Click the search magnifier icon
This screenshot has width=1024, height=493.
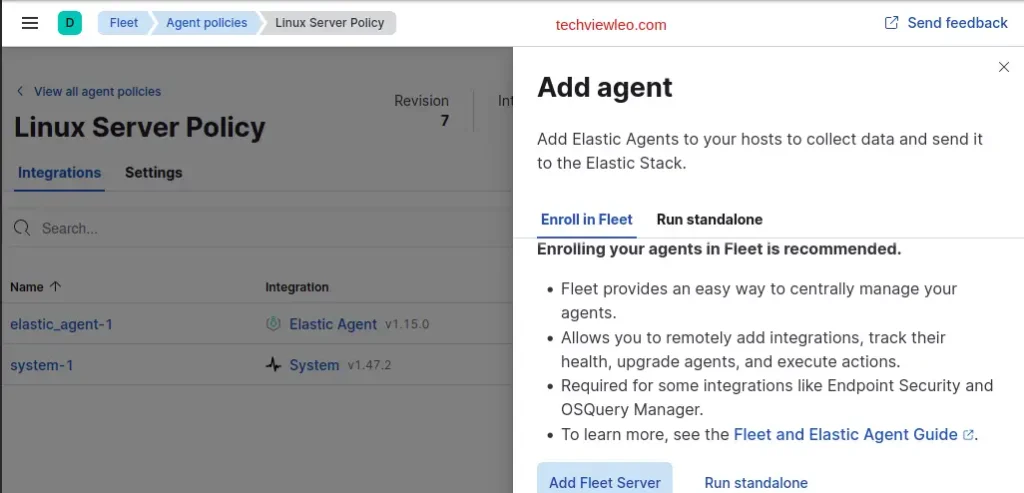coord(22,229)
